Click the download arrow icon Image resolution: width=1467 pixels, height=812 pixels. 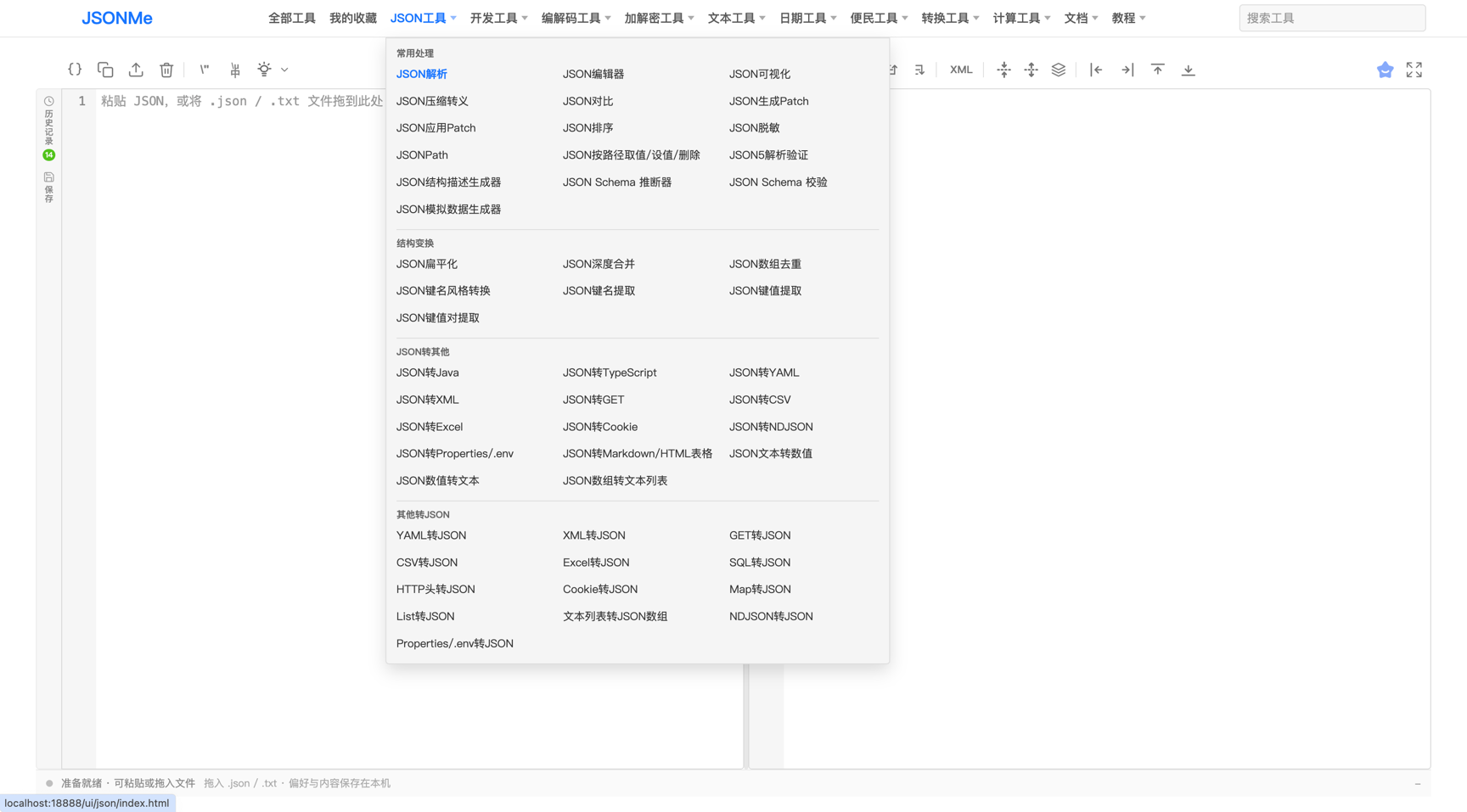pos(1189,70)
